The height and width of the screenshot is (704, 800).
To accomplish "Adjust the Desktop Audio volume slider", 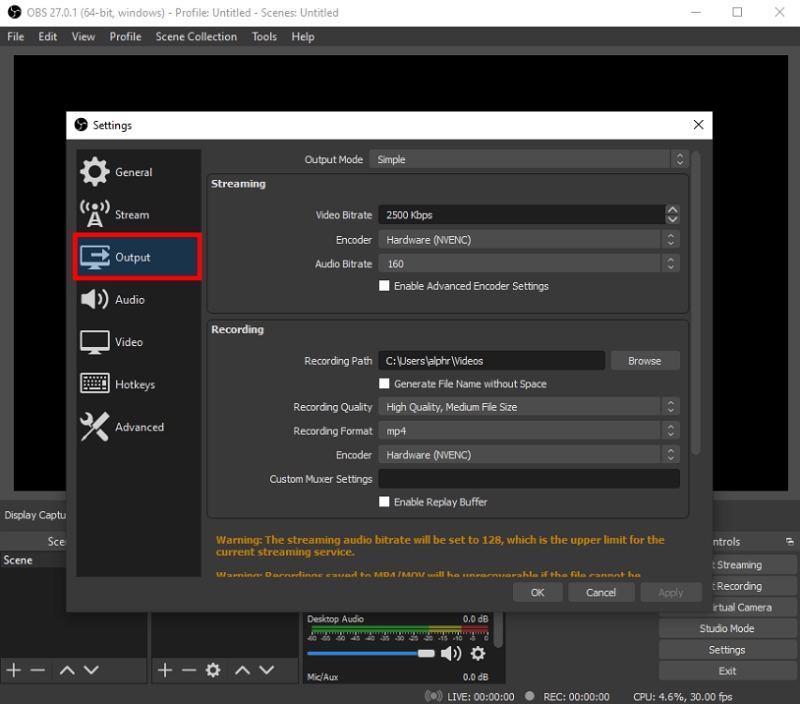I will [426, 653].
